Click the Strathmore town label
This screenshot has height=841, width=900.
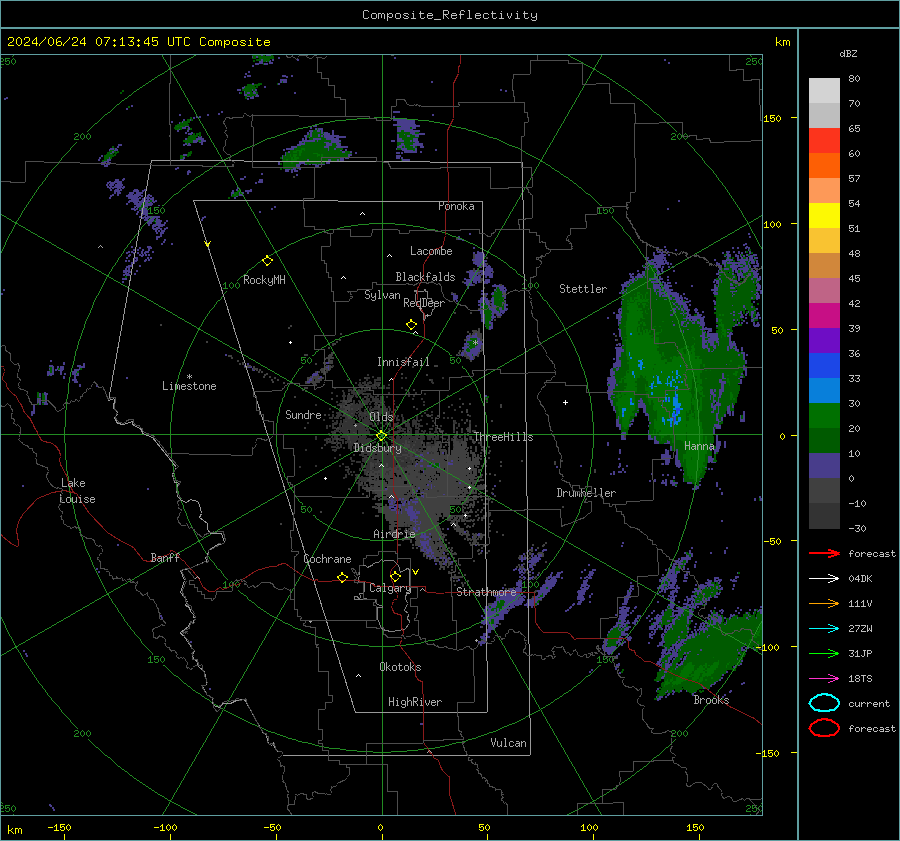click(486, 592)
